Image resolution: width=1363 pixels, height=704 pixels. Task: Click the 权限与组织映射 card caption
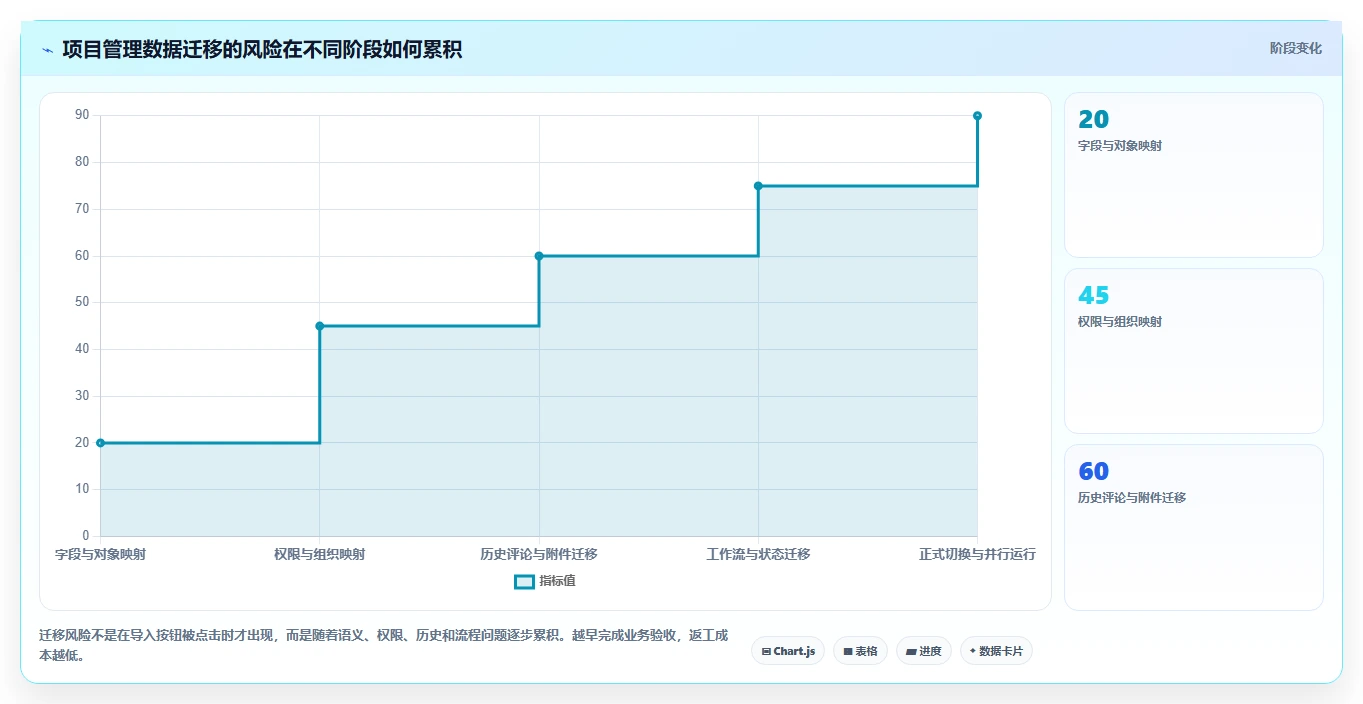1120,322
